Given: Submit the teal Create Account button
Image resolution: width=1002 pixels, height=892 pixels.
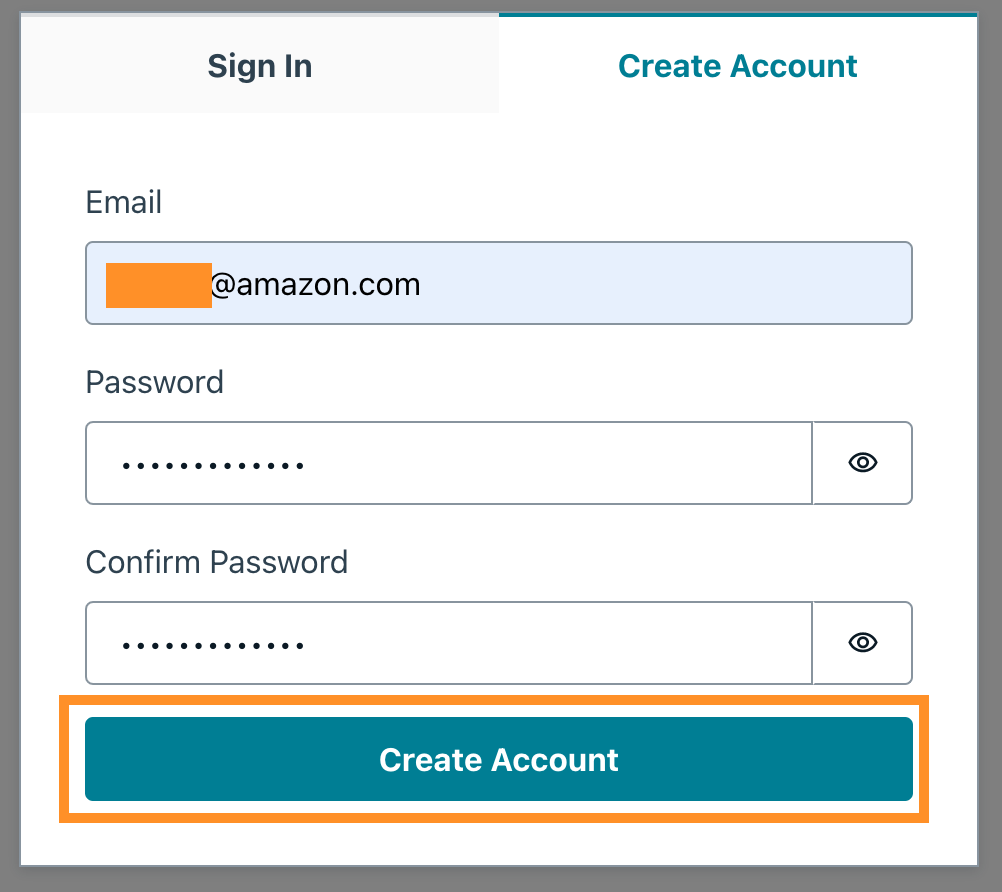Looking at the screenshot, I should click(x=498, y=758).
